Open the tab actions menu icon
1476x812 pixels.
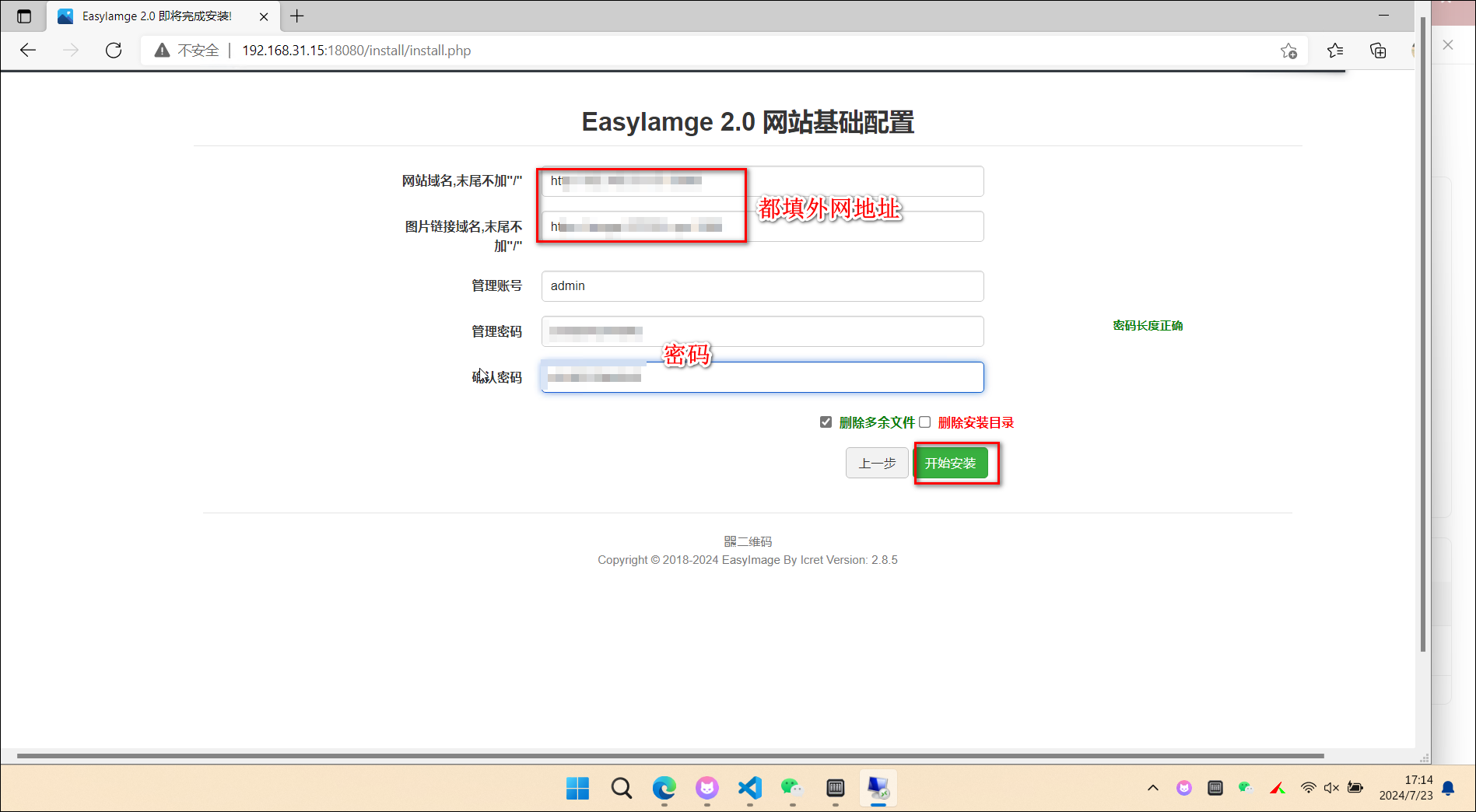24,16
